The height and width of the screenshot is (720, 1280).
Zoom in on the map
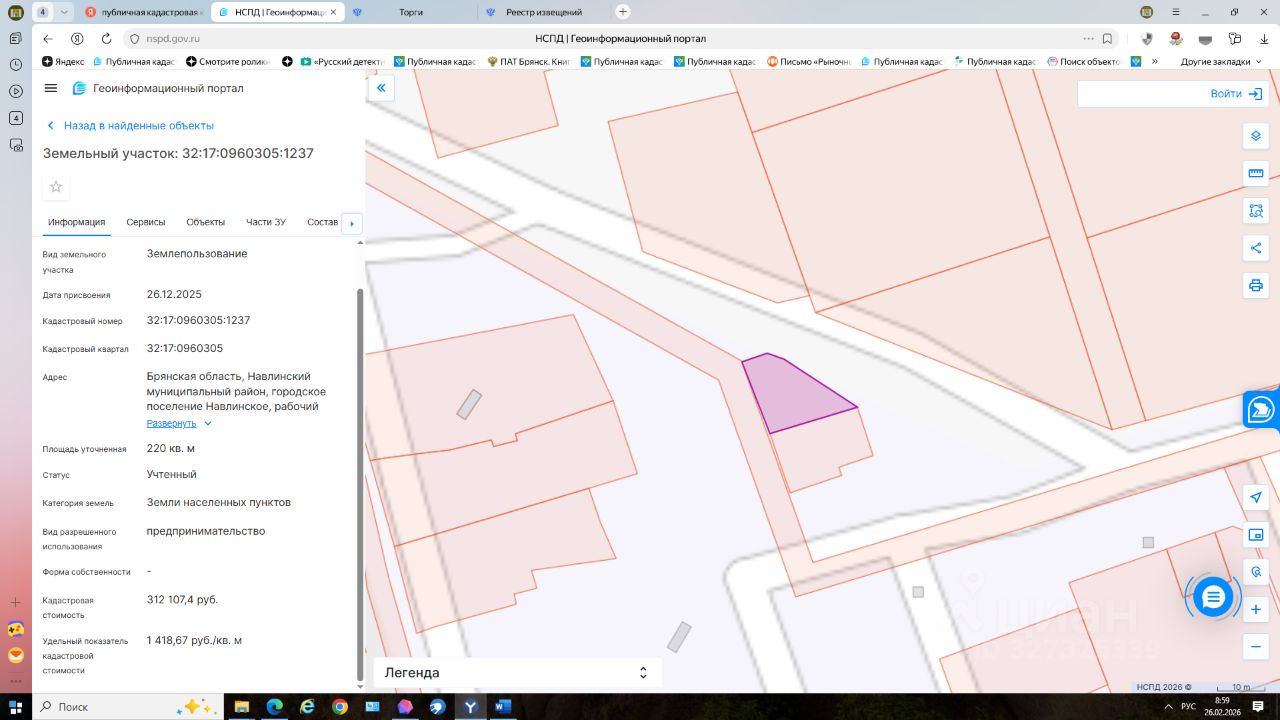click(x=1256, y=609)
